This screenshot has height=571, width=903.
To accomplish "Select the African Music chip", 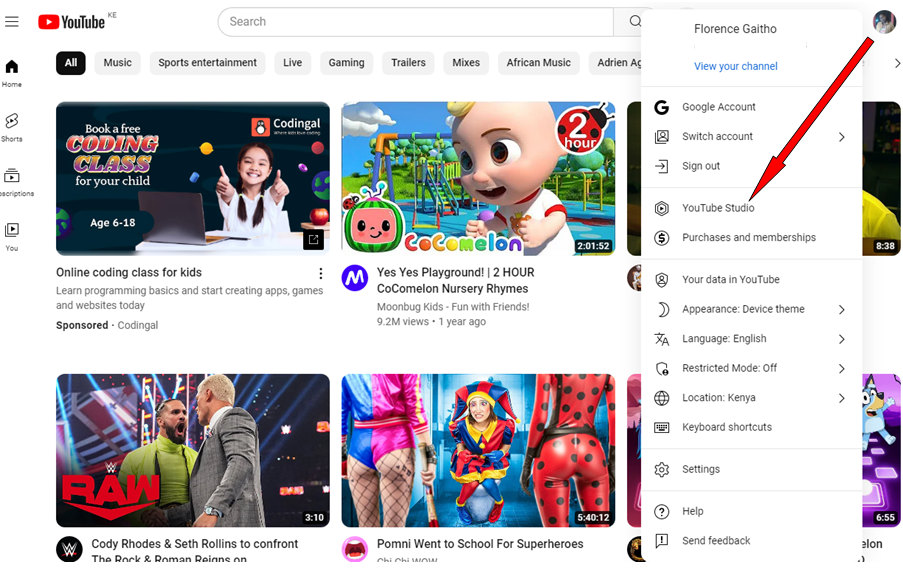I will coord(538,63).
